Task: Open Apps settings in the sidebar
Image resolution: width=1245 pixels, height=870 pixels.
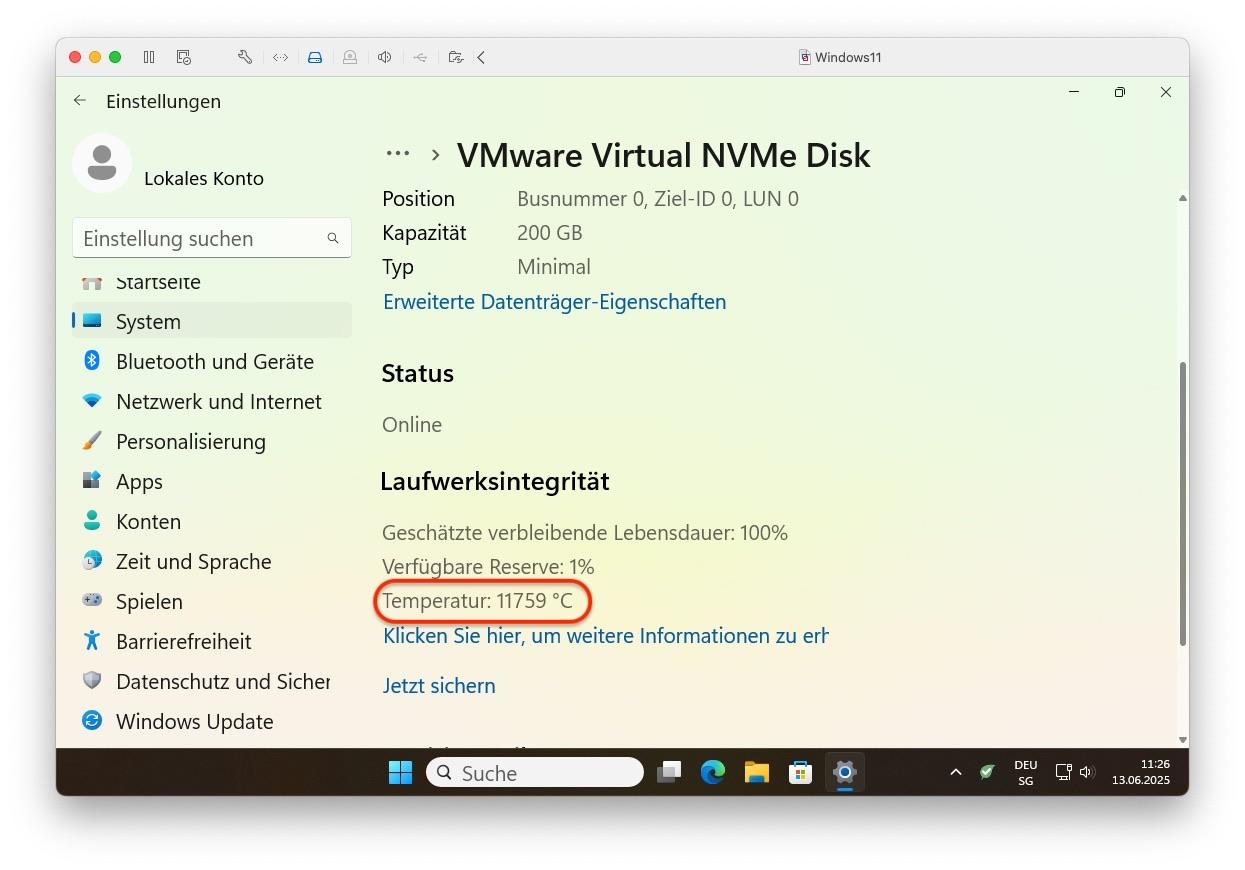Action: (212, 481)
